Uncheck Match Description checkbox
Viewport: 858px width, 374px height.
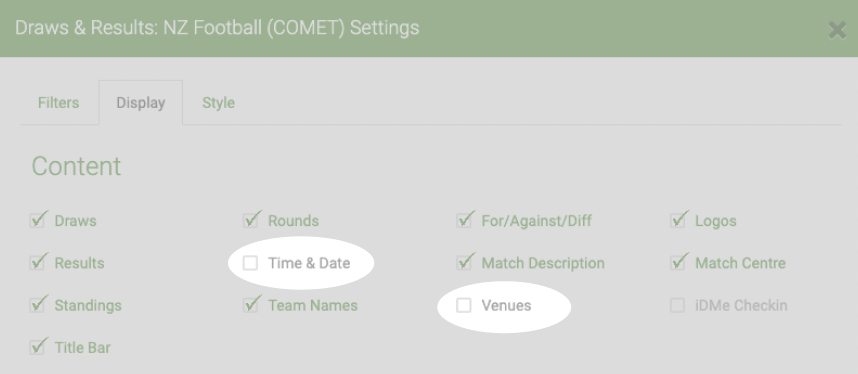[x=464, y=263]
